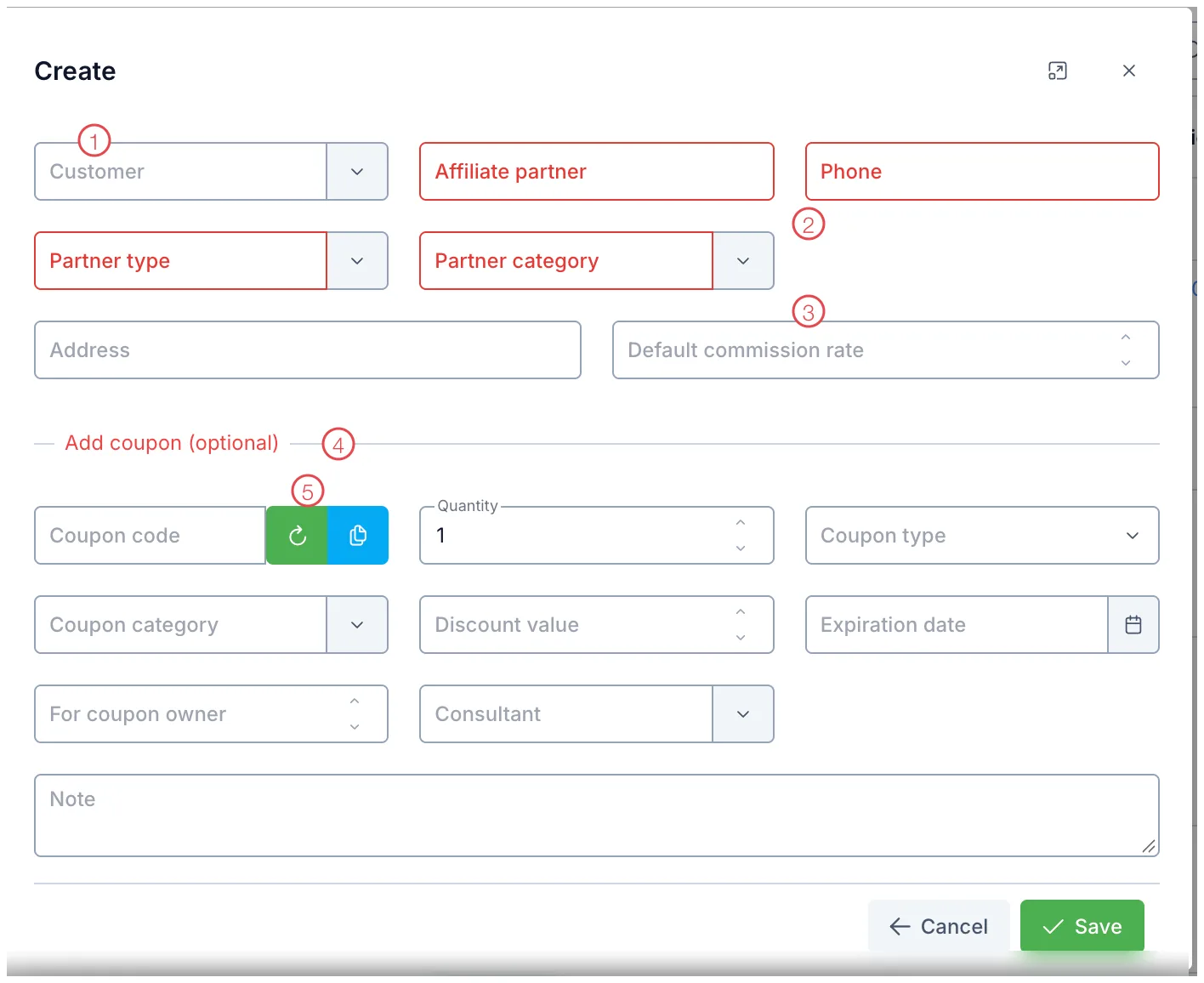This screenshot has height=983, width=1204.
Task: Open the Customer dropdown arrow
Action: coord(357,172)
